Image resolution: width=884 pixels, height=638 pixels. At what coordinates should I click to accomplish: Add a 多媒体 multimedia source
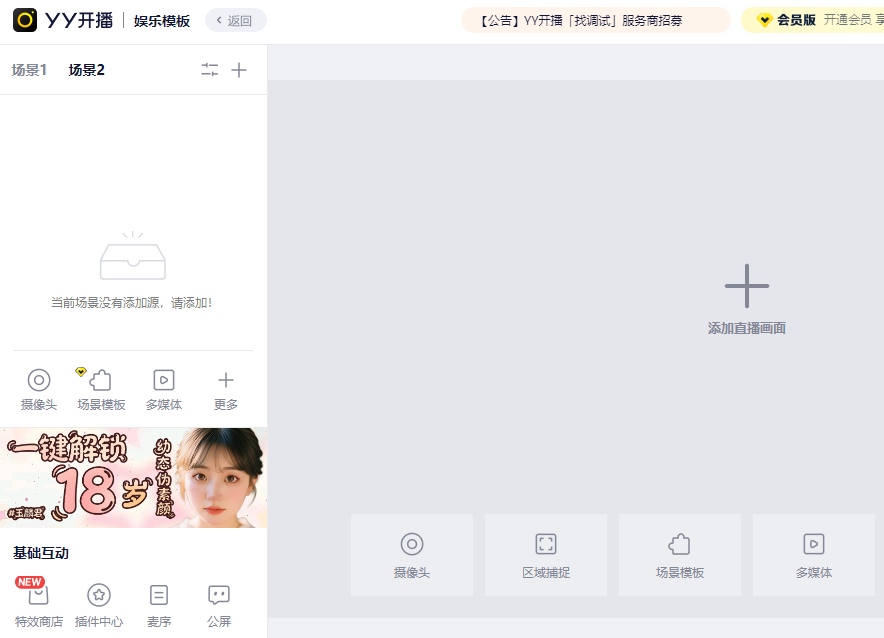pos(163,389)
